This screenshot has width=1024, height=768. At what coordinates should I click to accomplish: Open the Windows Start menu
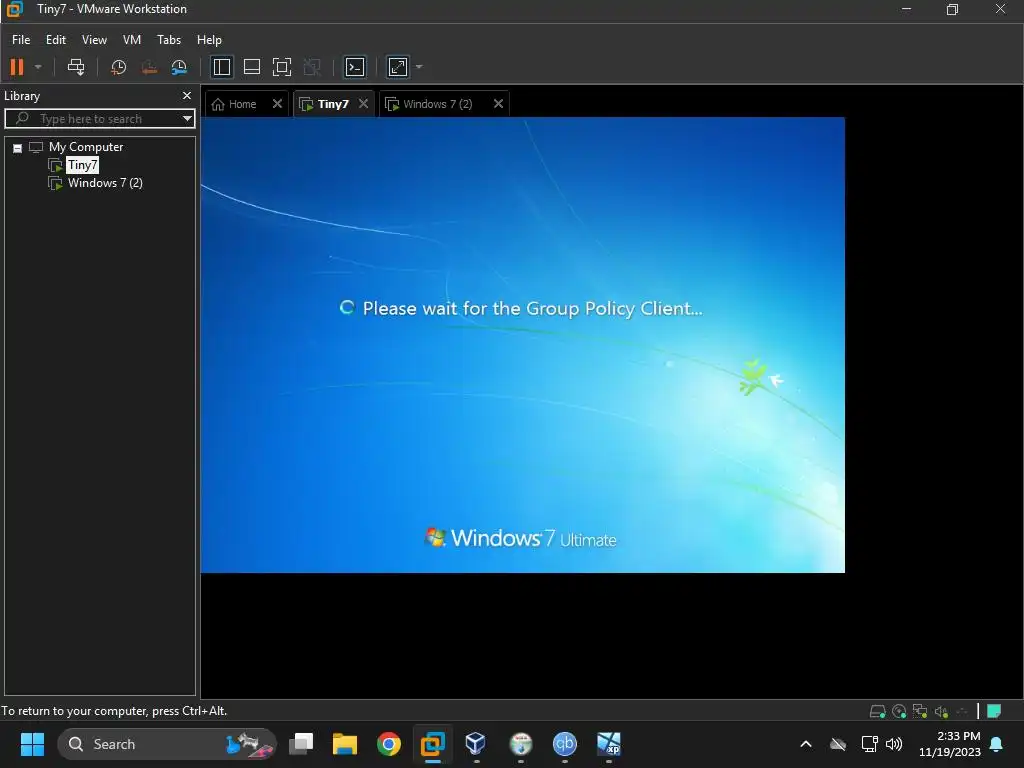click(x=32, y=744)
